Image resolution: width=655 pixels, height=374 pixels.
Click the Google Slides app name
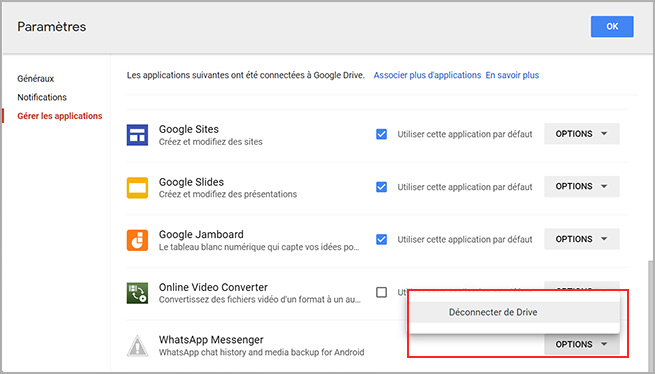(191, 182)
